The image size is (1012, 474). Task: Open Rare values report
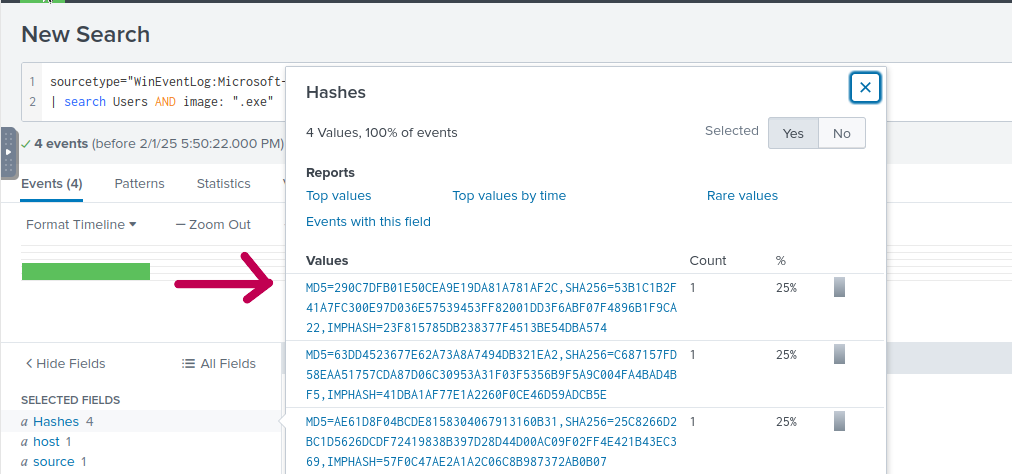tap(742, 196)
